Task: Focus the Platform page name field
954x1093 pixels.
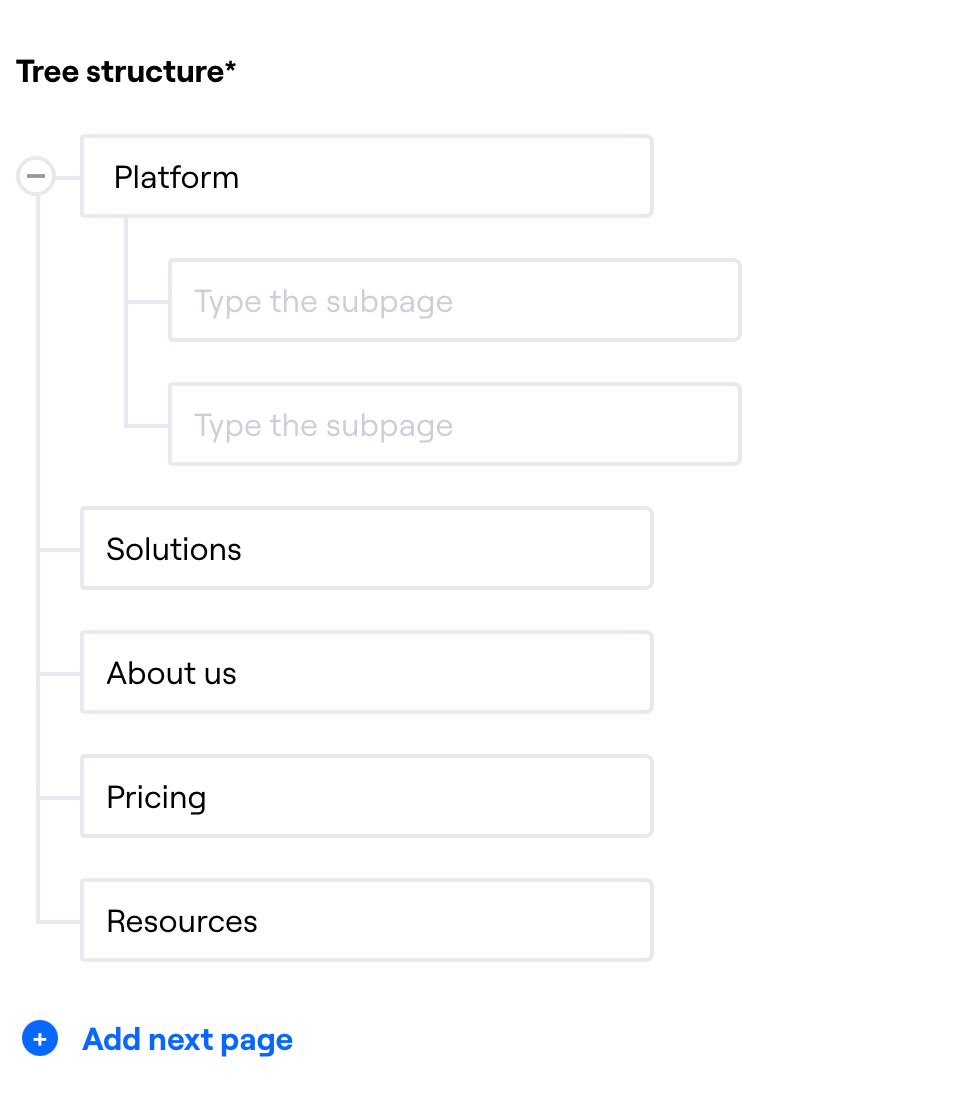Action: pos(367,176)
